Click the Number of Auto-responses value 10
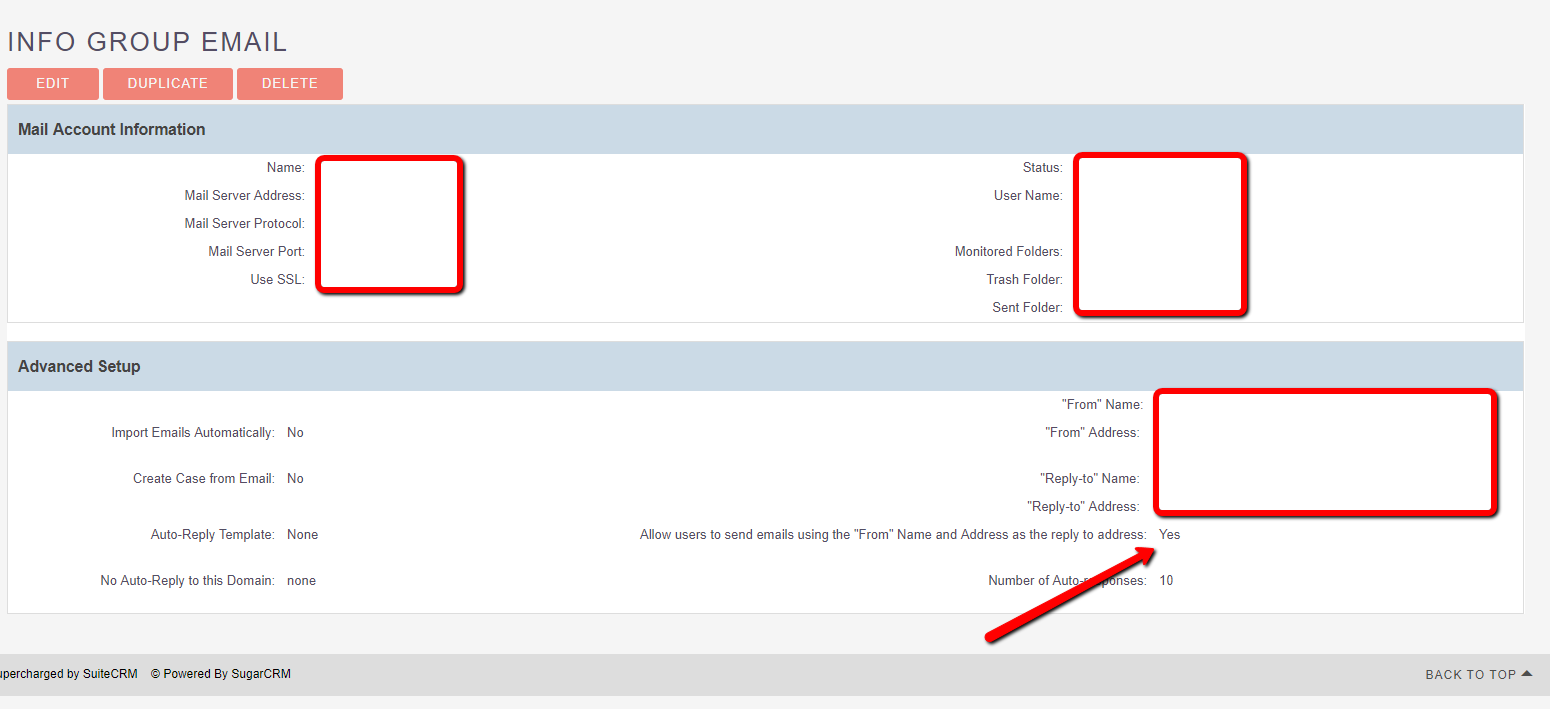 [x=1166, y=581]
